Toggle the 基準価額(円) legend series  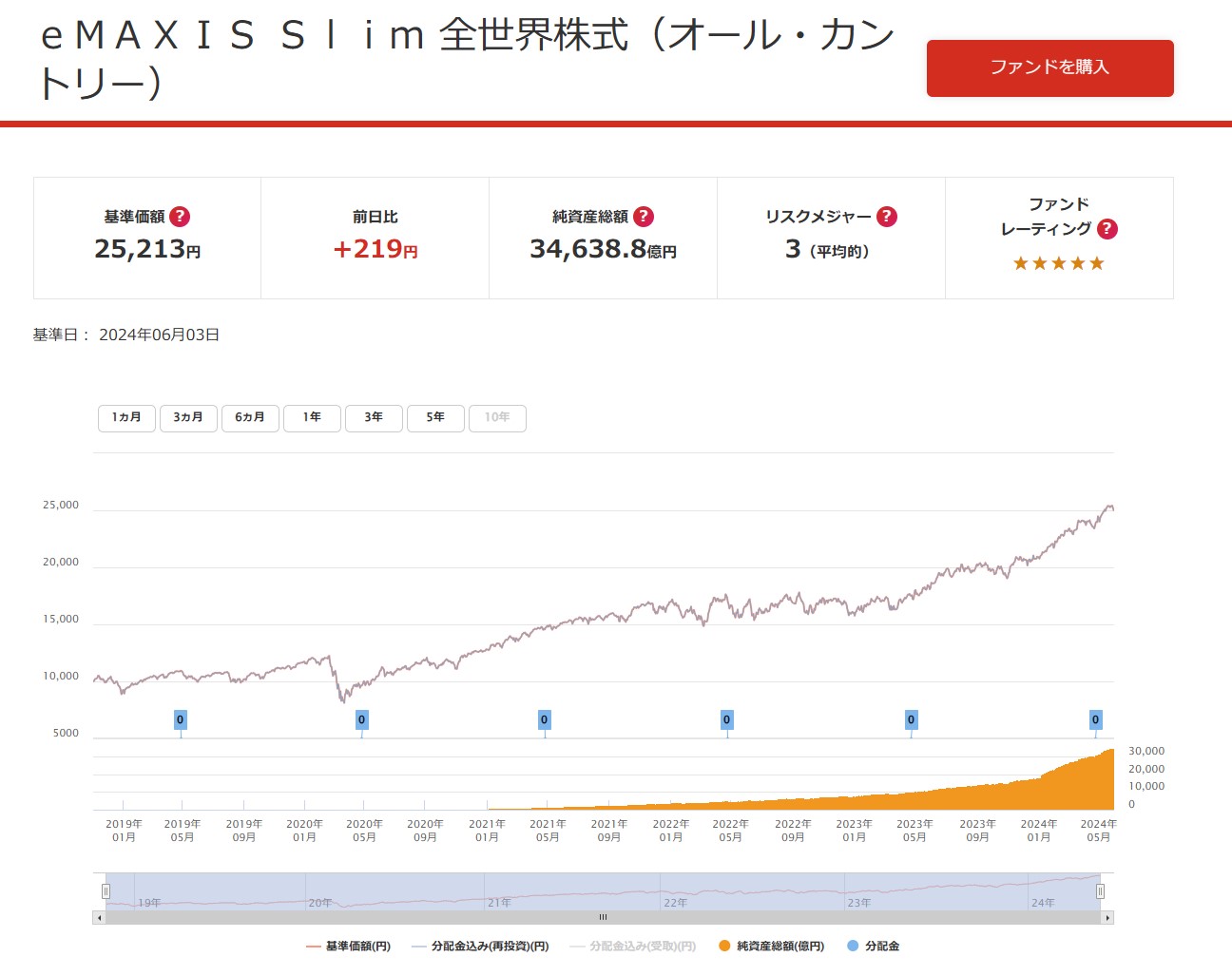(x=348, y=947)
